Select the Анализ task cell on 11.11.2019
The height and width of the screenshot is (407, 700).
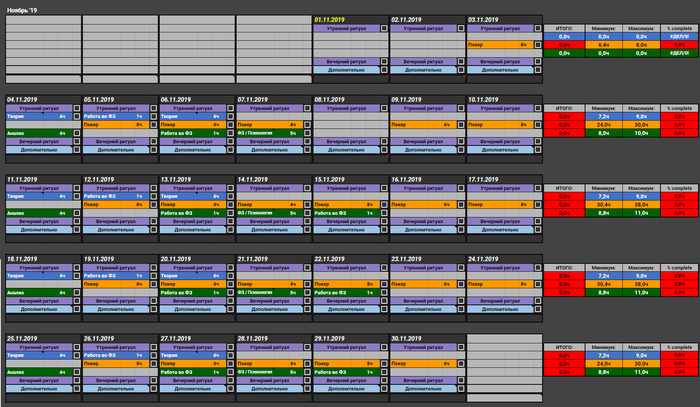(x=39, y=213)
